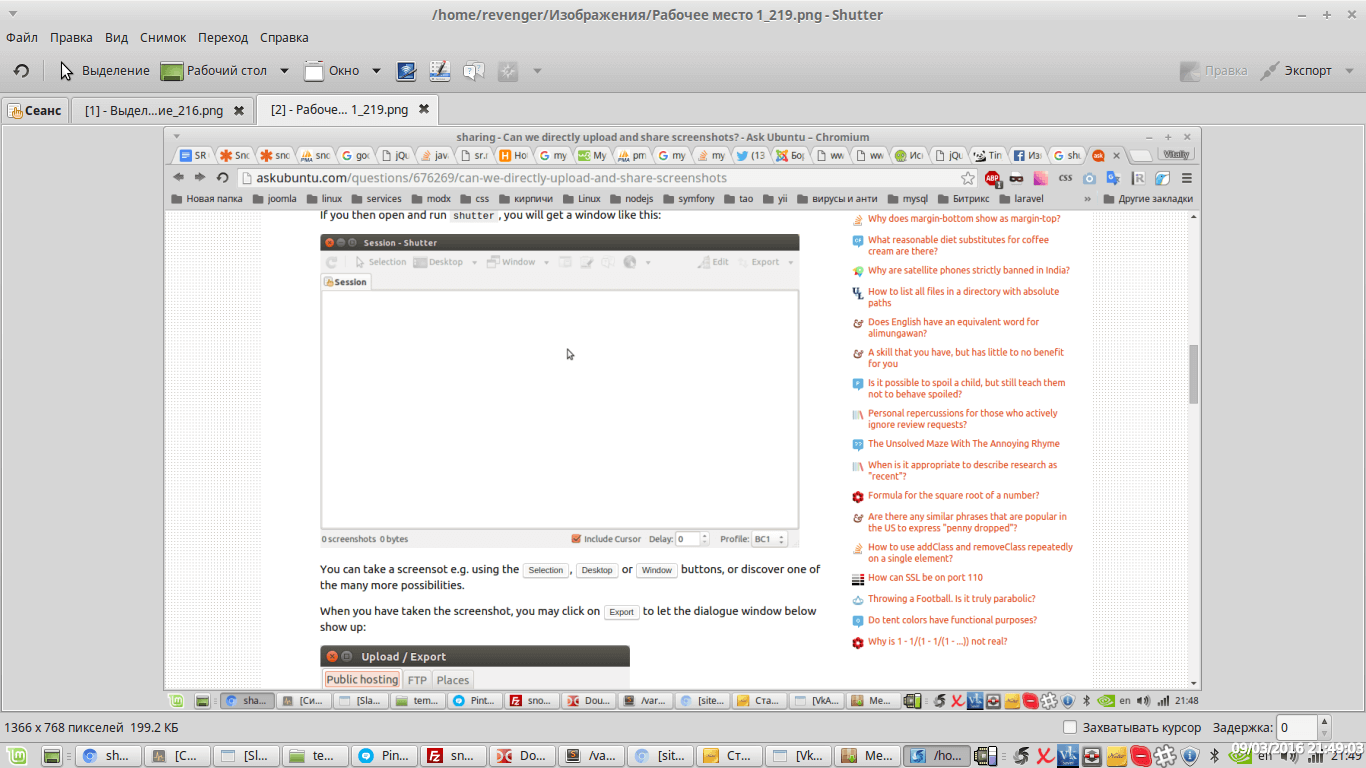Click the red minus tray icon

1140,756
